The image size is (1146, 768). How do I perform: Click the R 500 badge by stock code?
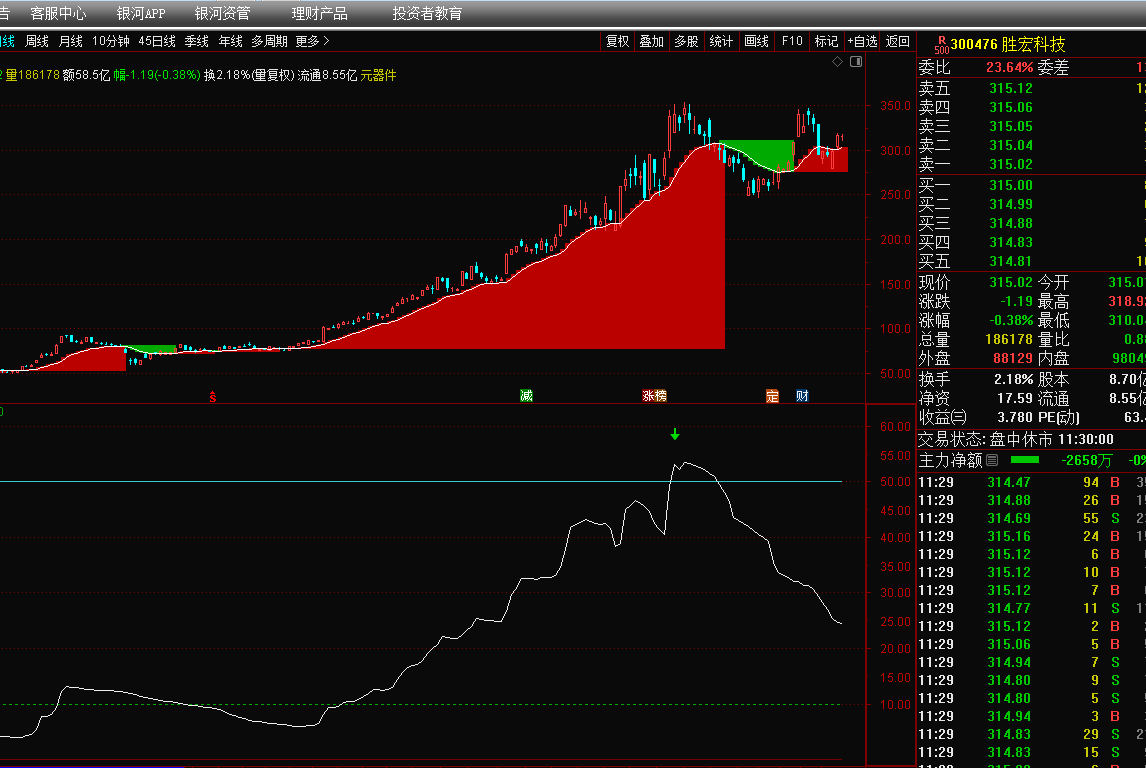(x=941, y=45)
